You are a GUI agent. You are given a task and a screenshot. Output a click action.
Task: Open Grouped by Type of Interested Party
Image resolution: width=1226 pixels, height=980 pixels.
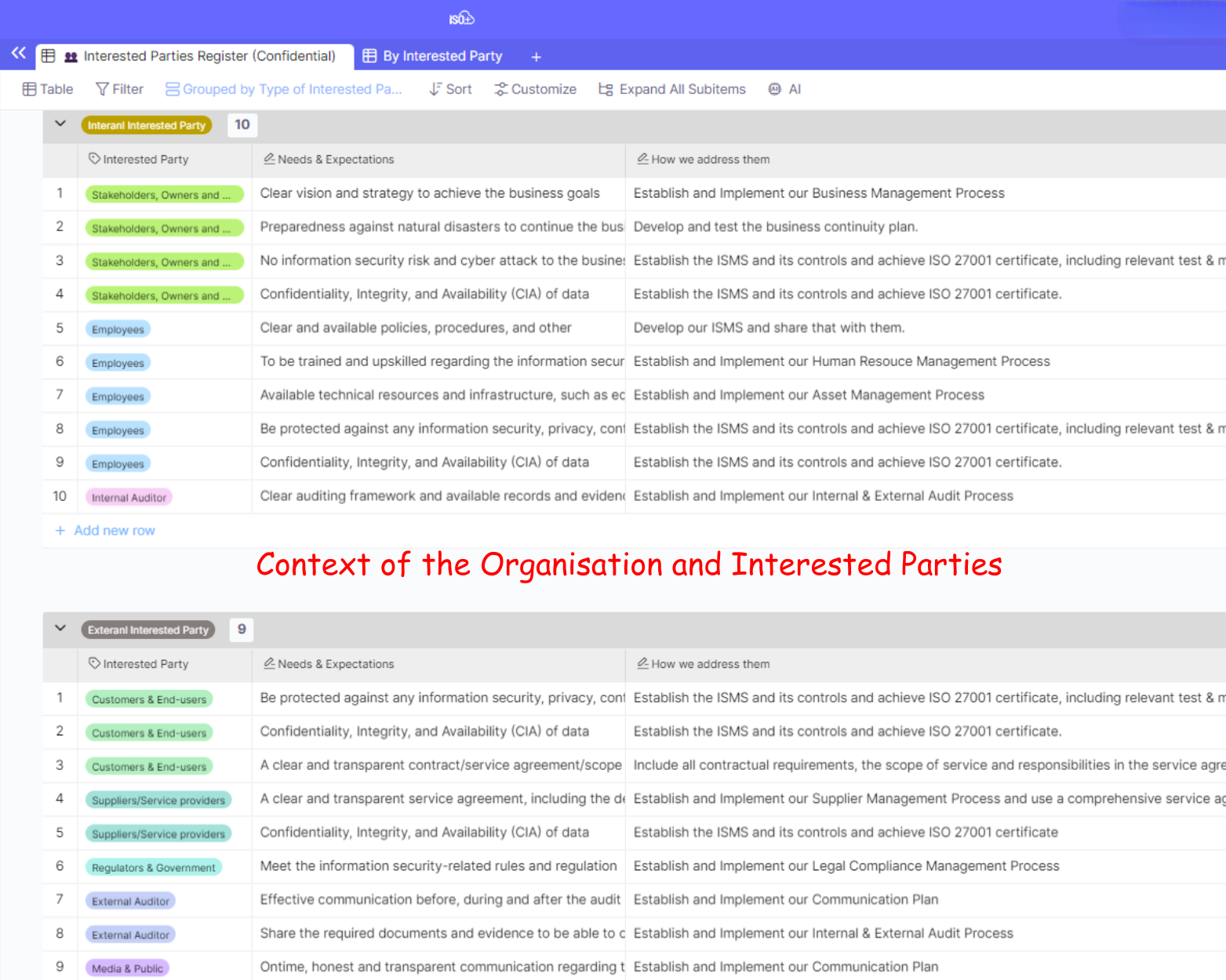tap(284, 89)
